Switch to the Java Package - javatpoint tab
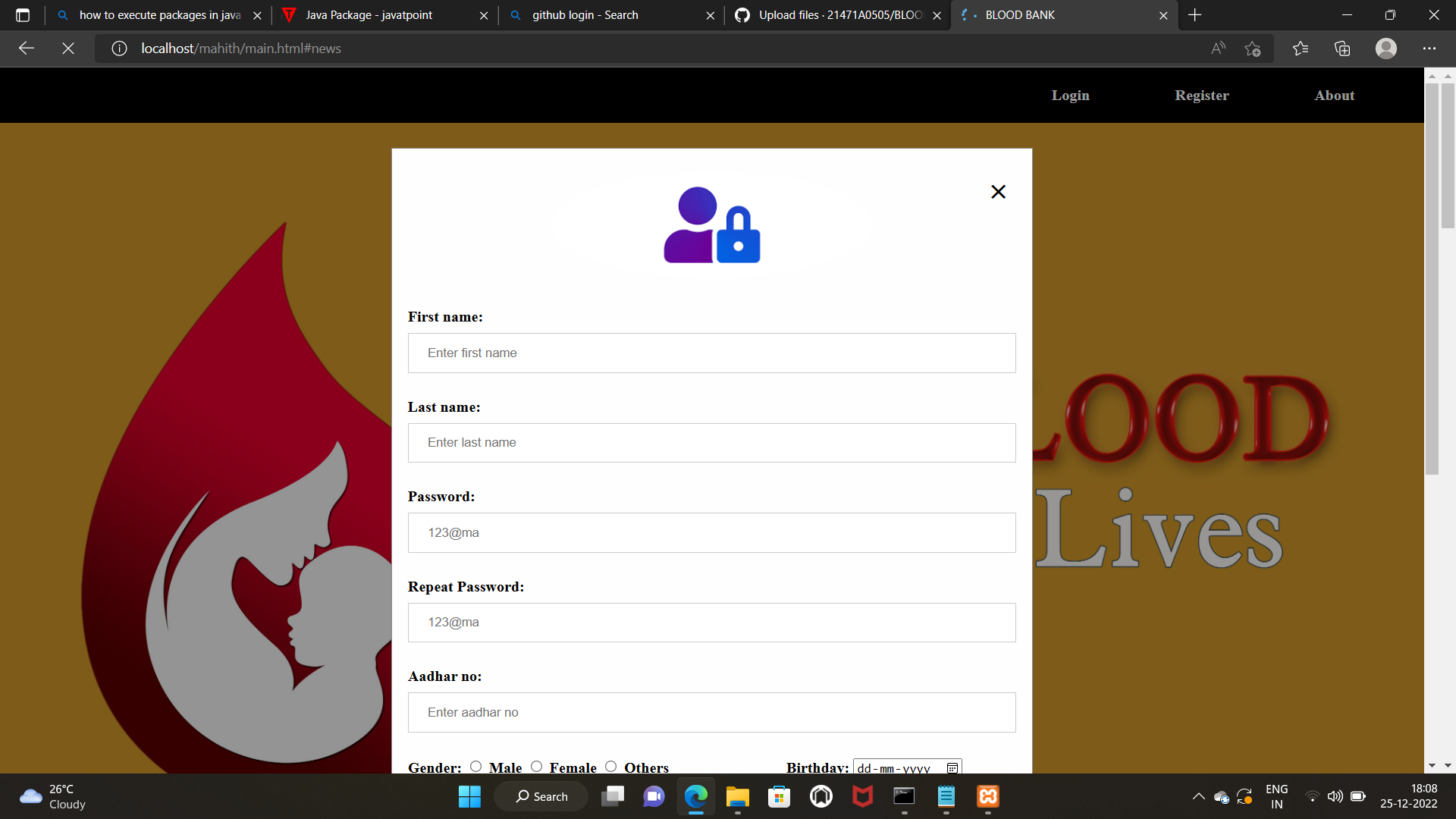Image resolution: width=1456 pixels, height=819 pixels. coord(369,15)
